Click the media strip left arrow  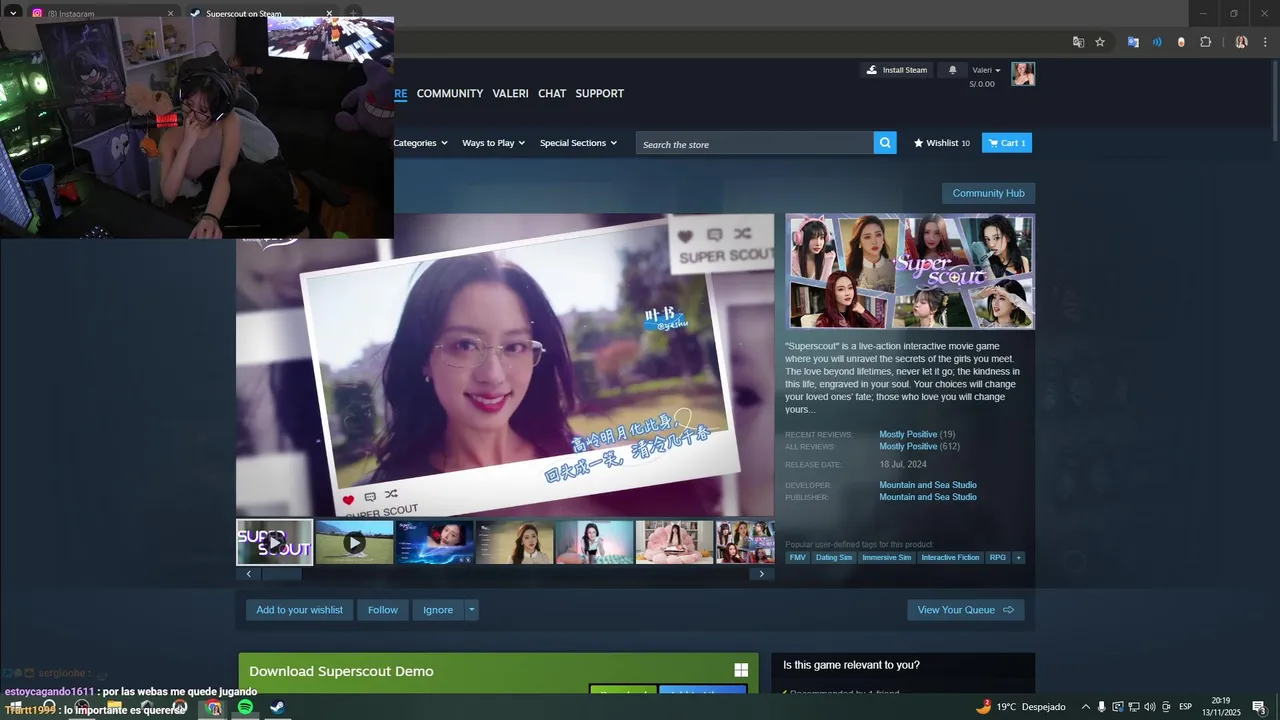pyautogui.click(x=248, y=574)
